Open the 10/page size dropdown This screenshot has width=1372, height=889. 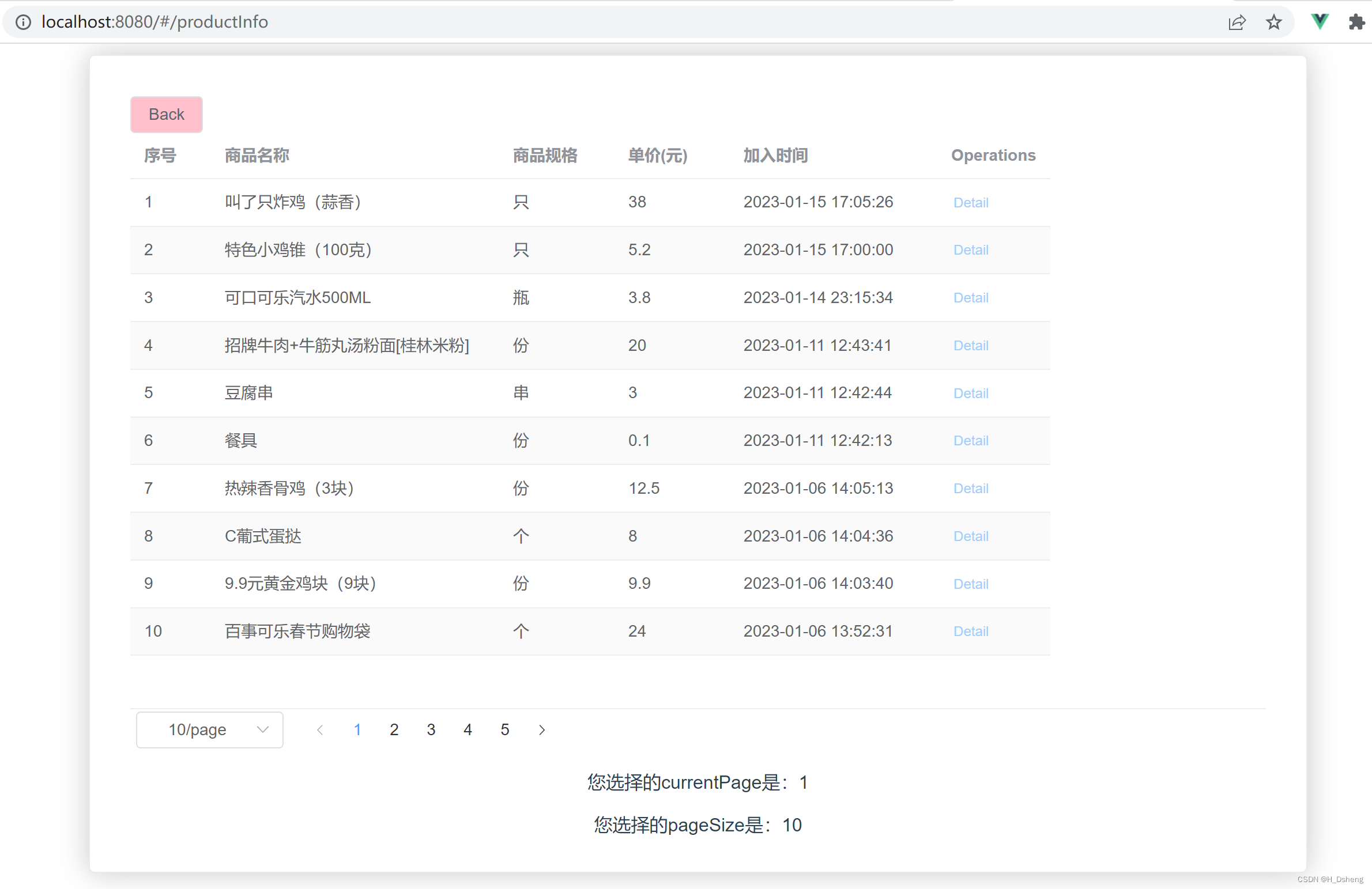click(210, 730)
